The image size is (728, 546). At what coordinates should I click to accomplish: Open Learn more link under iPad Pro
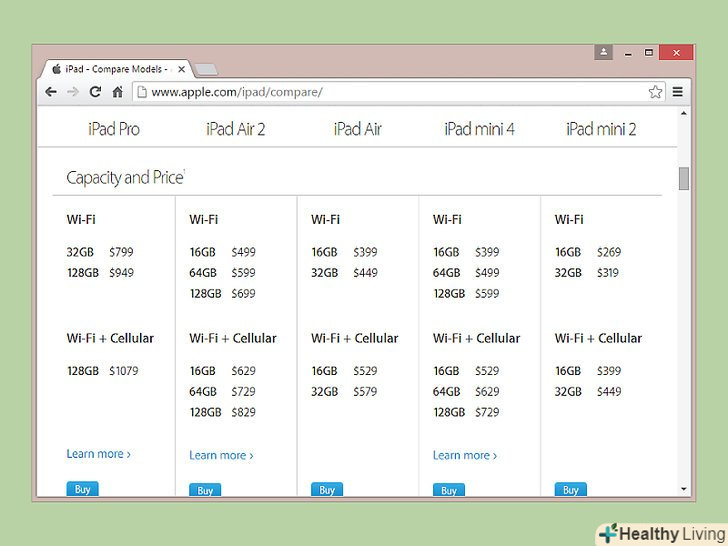[98, 454]
